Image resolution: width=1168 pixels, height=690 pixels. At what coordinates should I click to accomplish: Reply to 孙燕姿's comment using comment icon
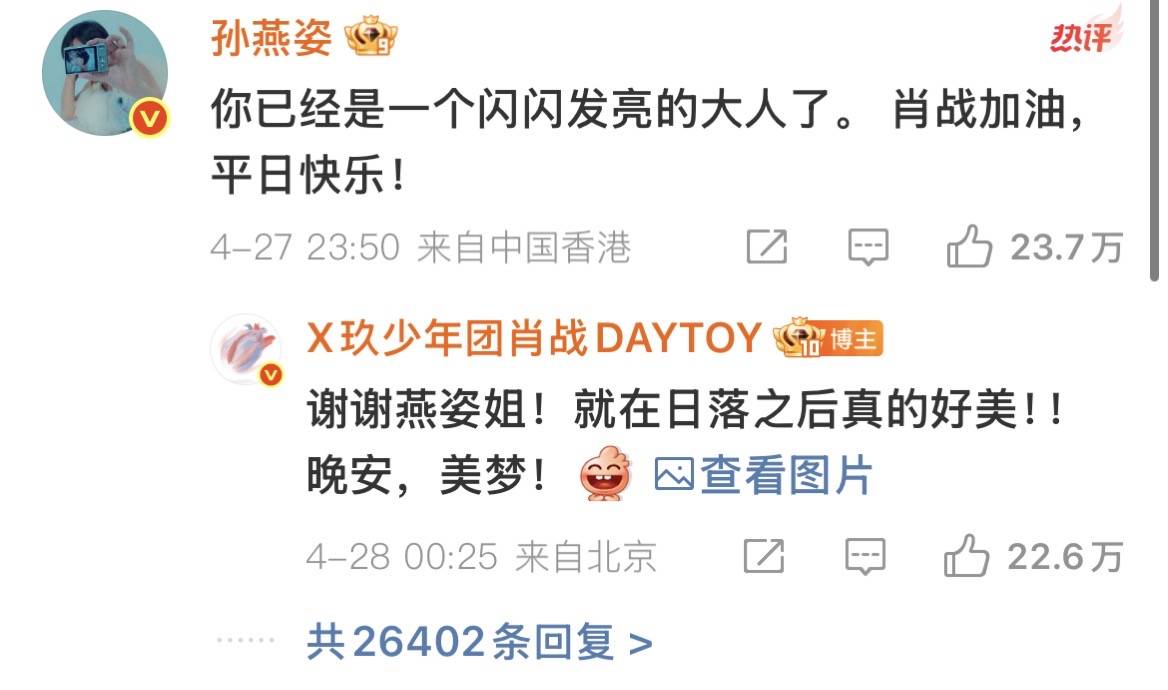(x=868, y=247)
